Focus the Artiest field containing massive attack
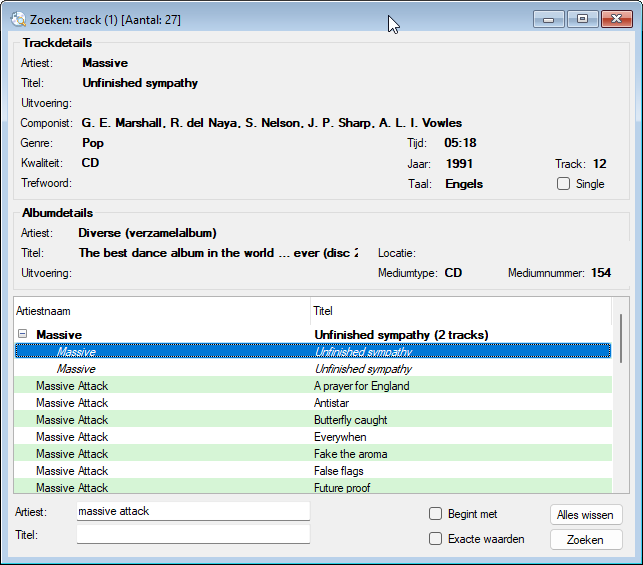 pos(193,511)
